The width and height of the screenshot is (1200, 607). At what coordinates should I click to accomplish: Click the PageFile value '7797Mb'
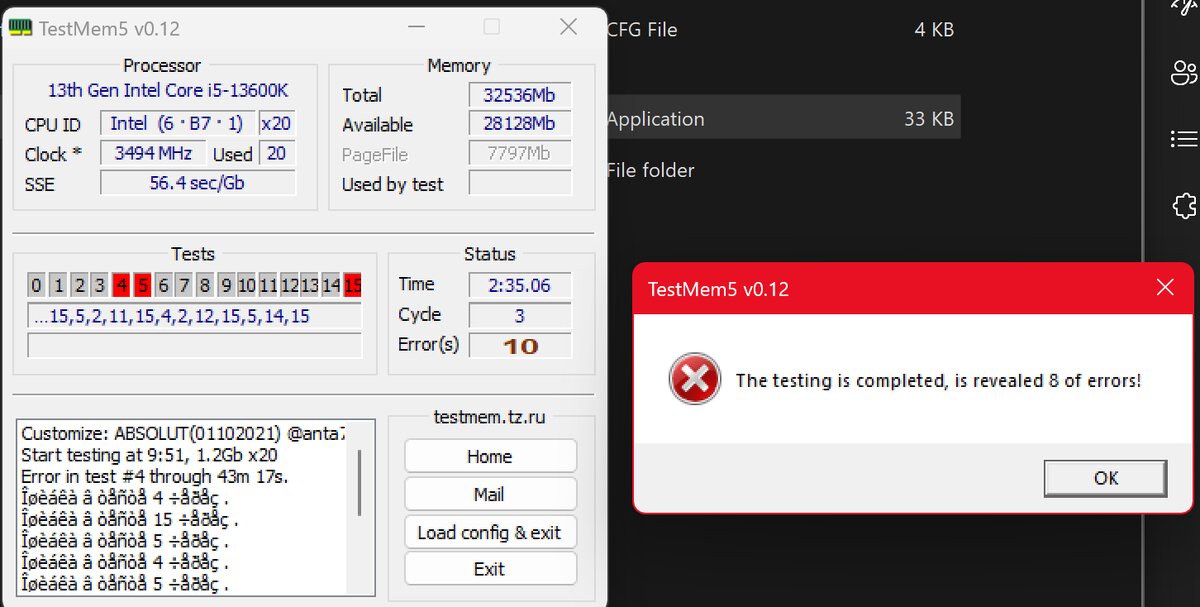[x=520, y=154]
